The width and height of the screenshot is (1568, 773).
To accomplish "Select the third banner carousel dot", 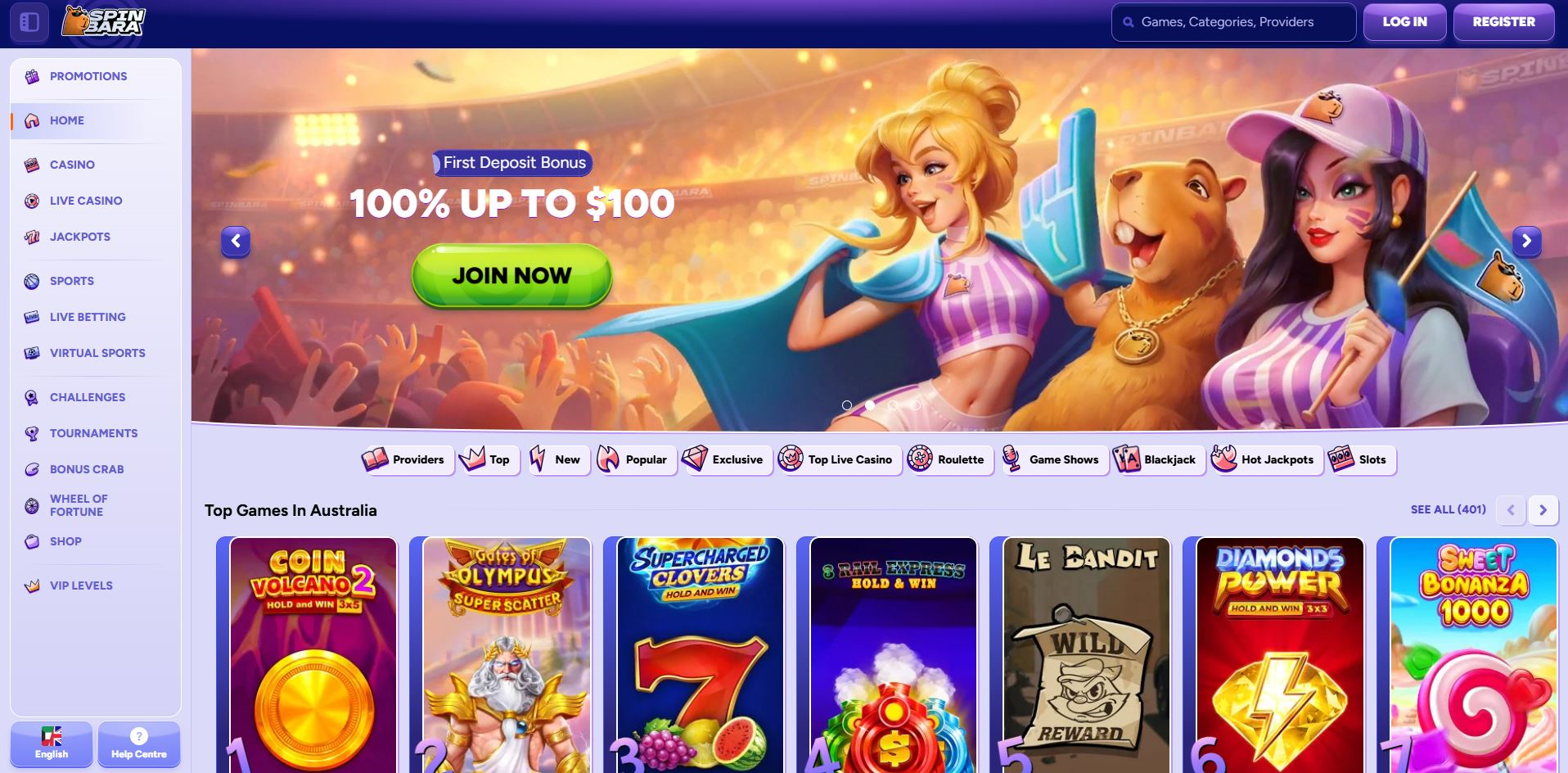I will [x=893, y=405].
